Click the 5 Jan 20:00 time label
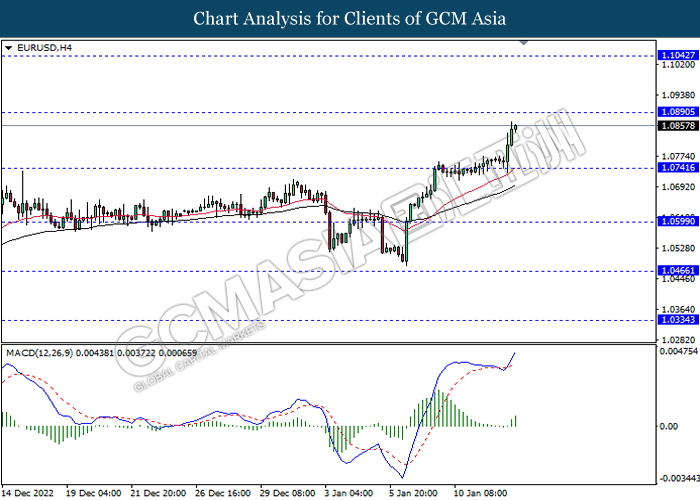 (413, 493)
